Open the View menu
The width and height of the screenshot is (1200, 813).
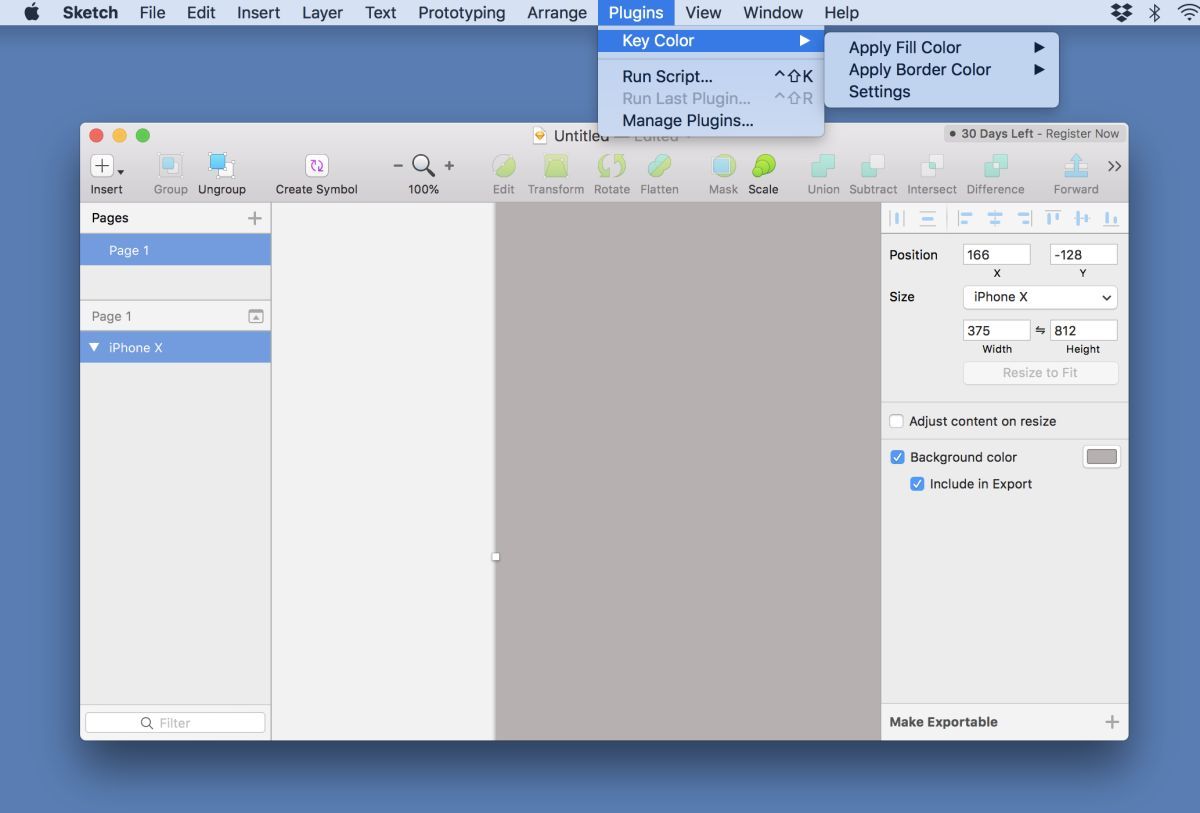(x=704, y=13)
